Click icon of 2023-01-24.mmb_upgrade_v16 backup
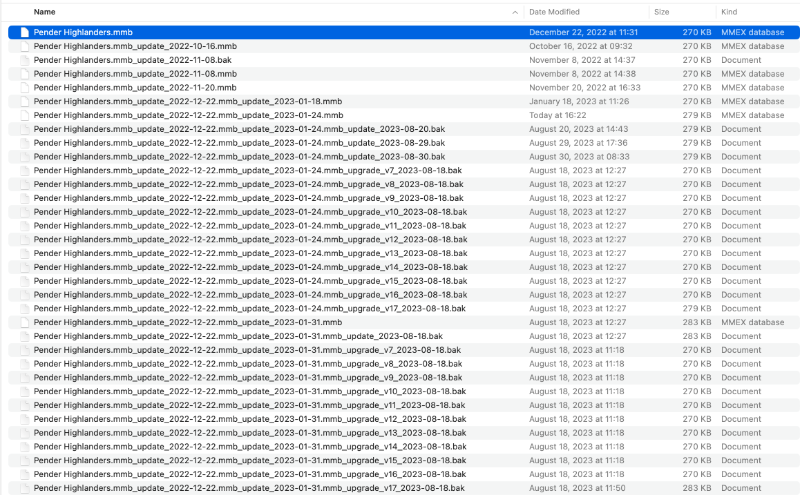The image size is (800, 495). (x=24, y=294)
